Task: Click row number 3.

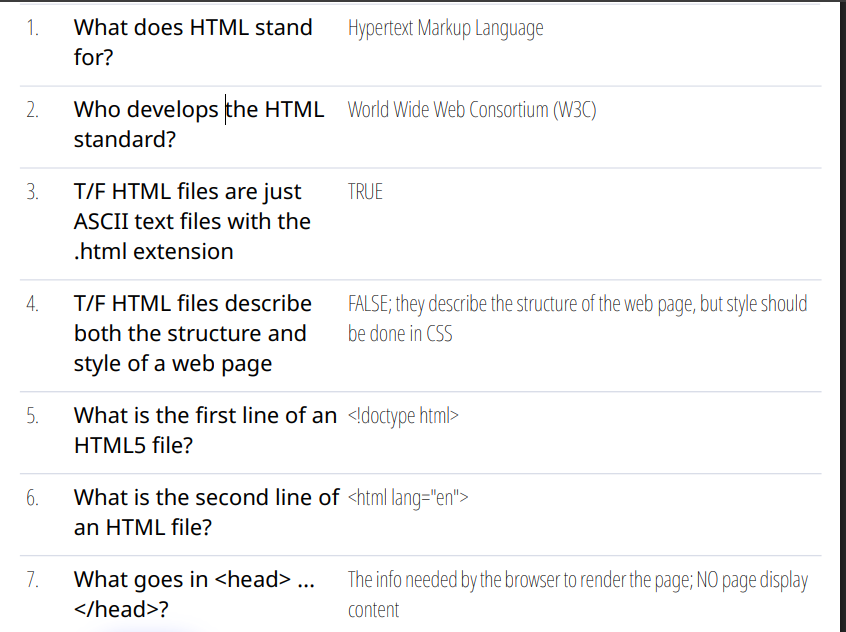Action: pyautogui.click(x=32, y=193)
